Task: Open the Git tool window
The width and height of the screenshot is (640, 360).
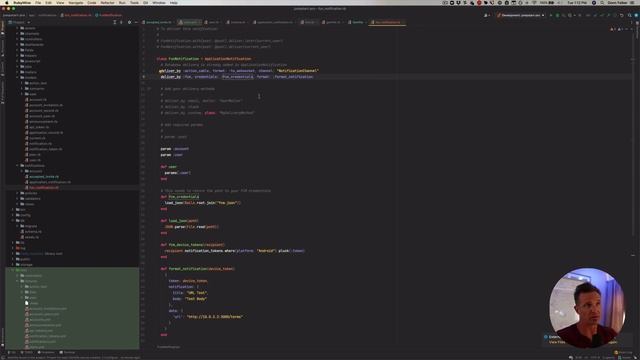Action: point(12,352)
